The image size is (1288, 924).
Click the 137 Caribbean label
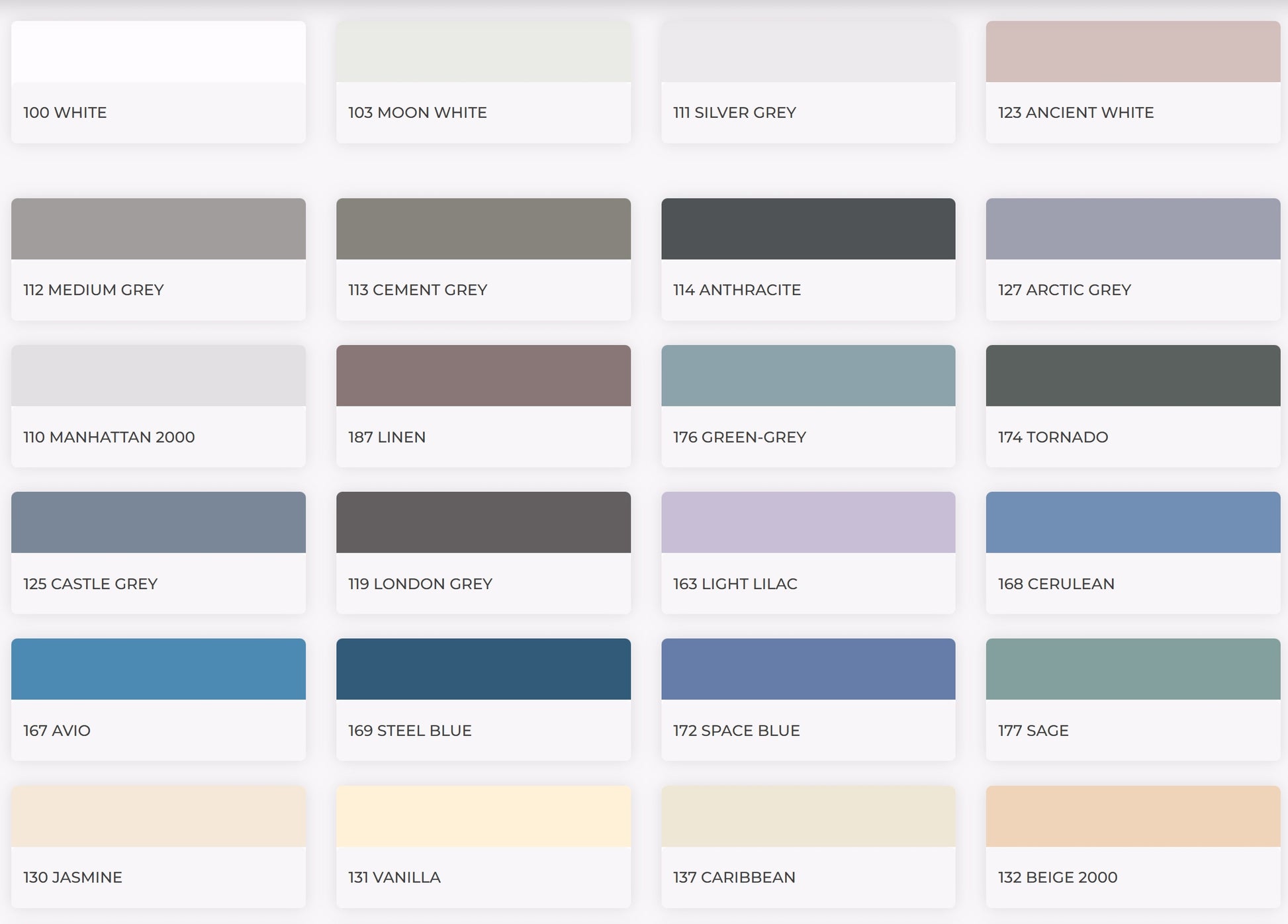(734, 877)
